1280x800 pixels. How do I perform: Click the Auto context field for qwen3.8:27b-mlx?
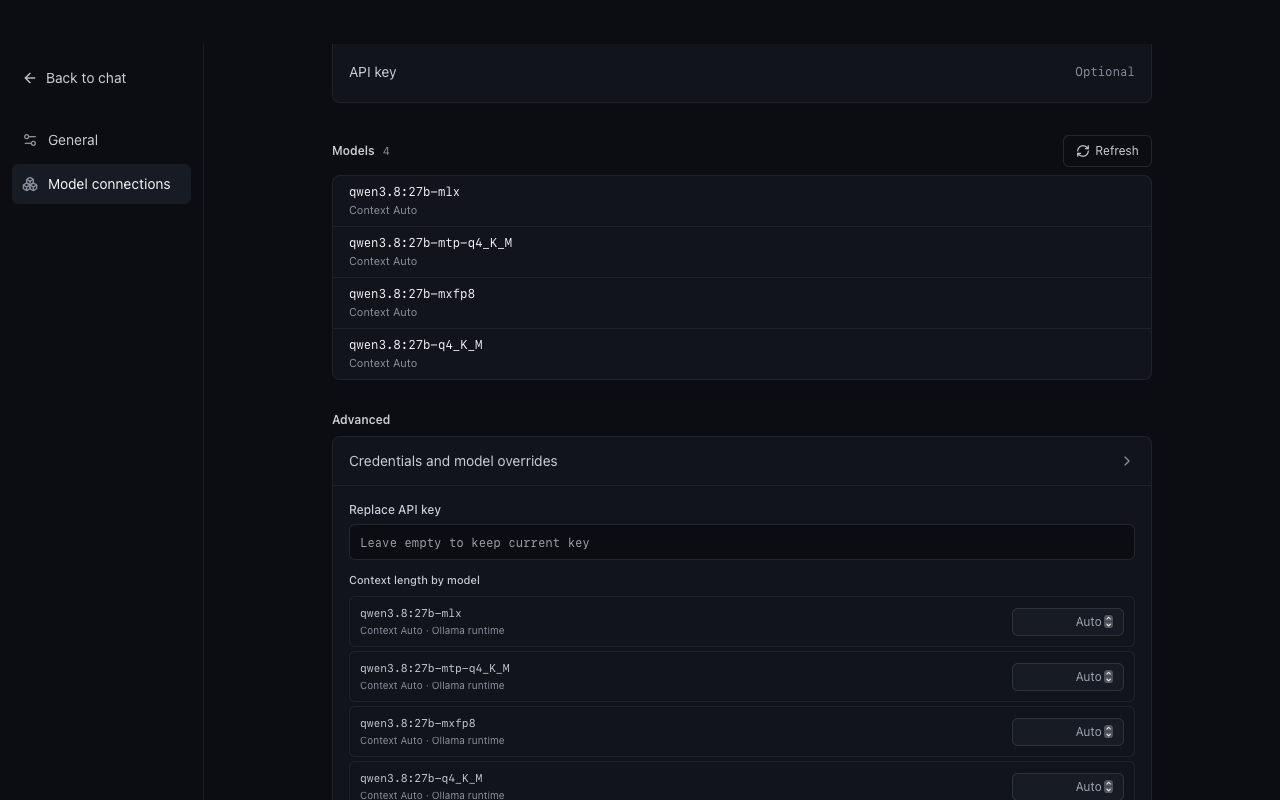(1068, 622)
